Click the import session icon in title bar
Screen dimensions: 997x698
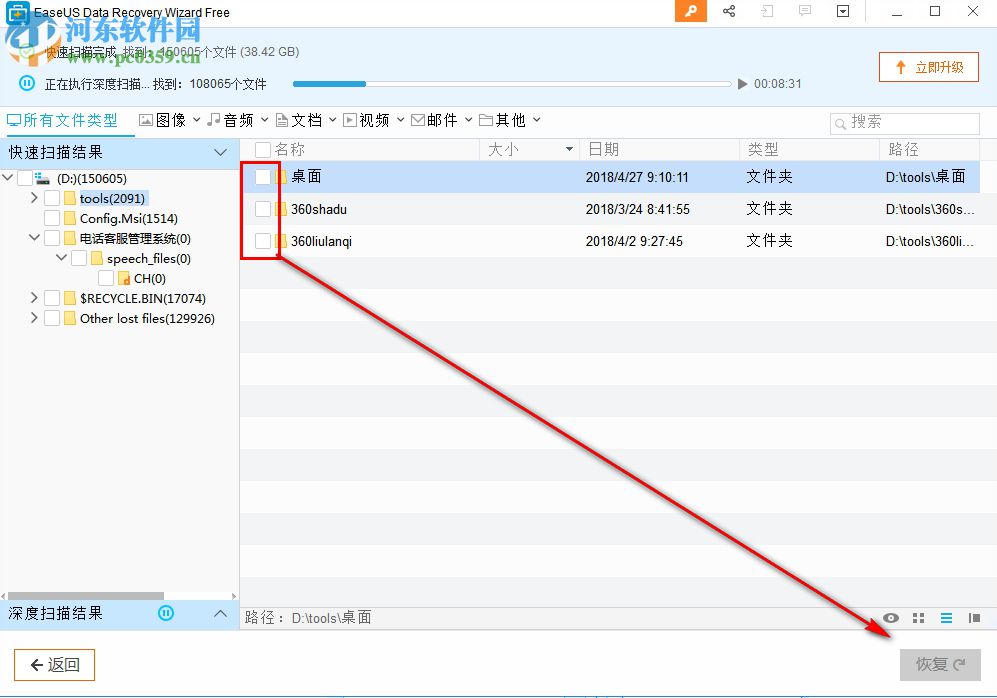pos(766,12)
